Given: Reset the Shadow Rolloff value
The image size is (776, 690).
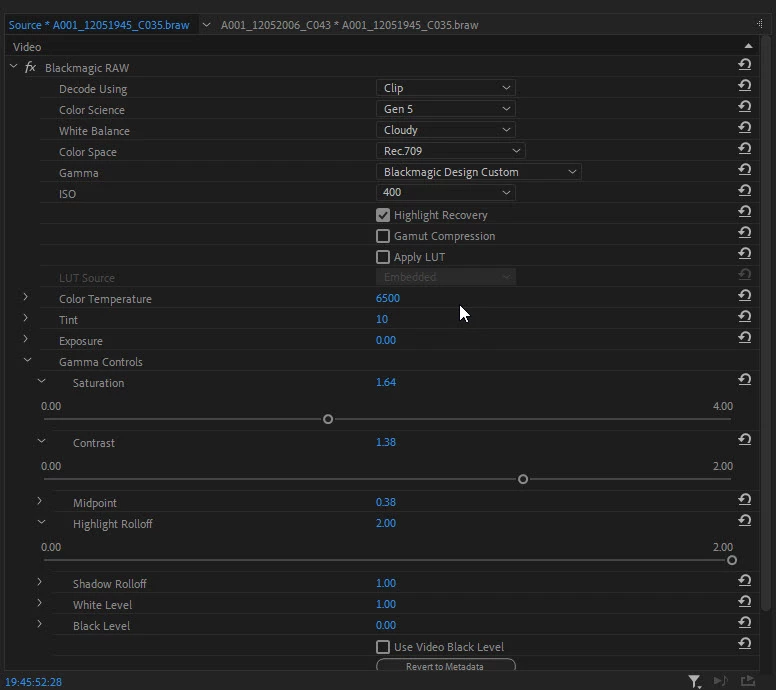Looking at the screenshot, I should 744,581.
